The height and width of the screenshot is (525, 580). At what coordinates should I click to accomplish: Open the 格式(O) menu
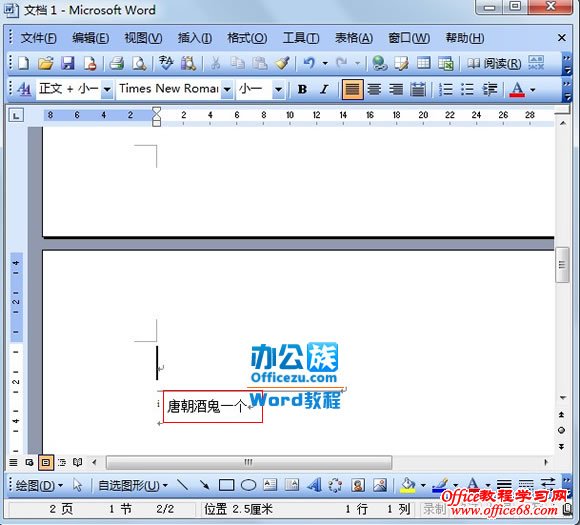click(247, 38)
